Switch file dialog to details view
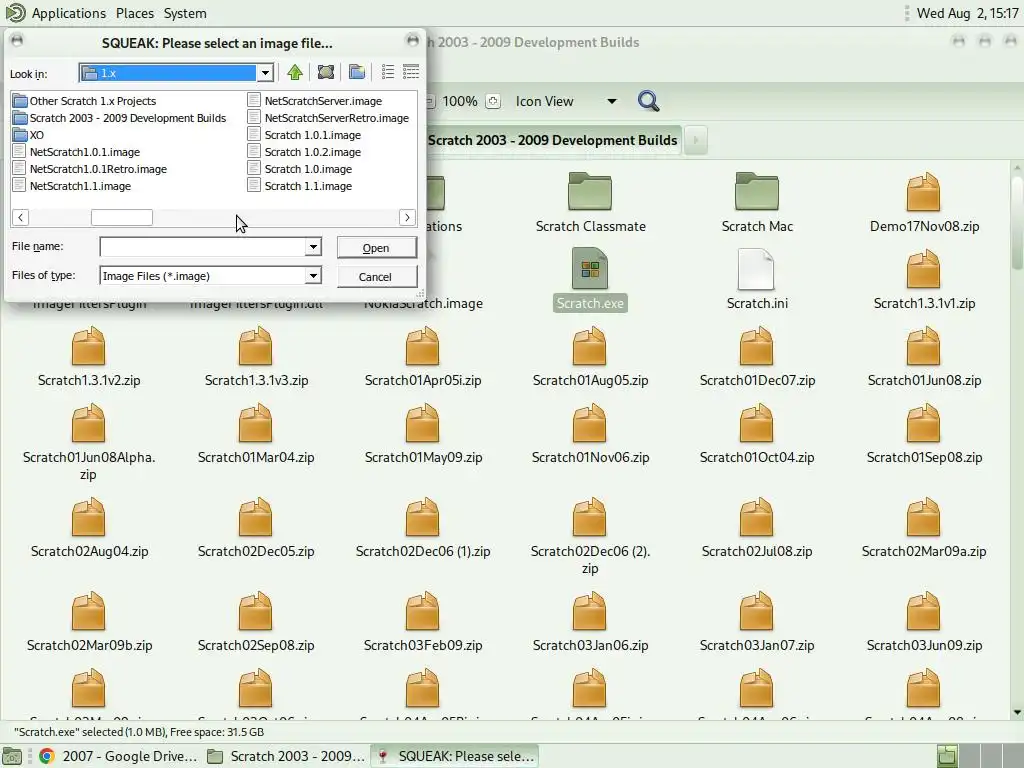 [411, 72]
